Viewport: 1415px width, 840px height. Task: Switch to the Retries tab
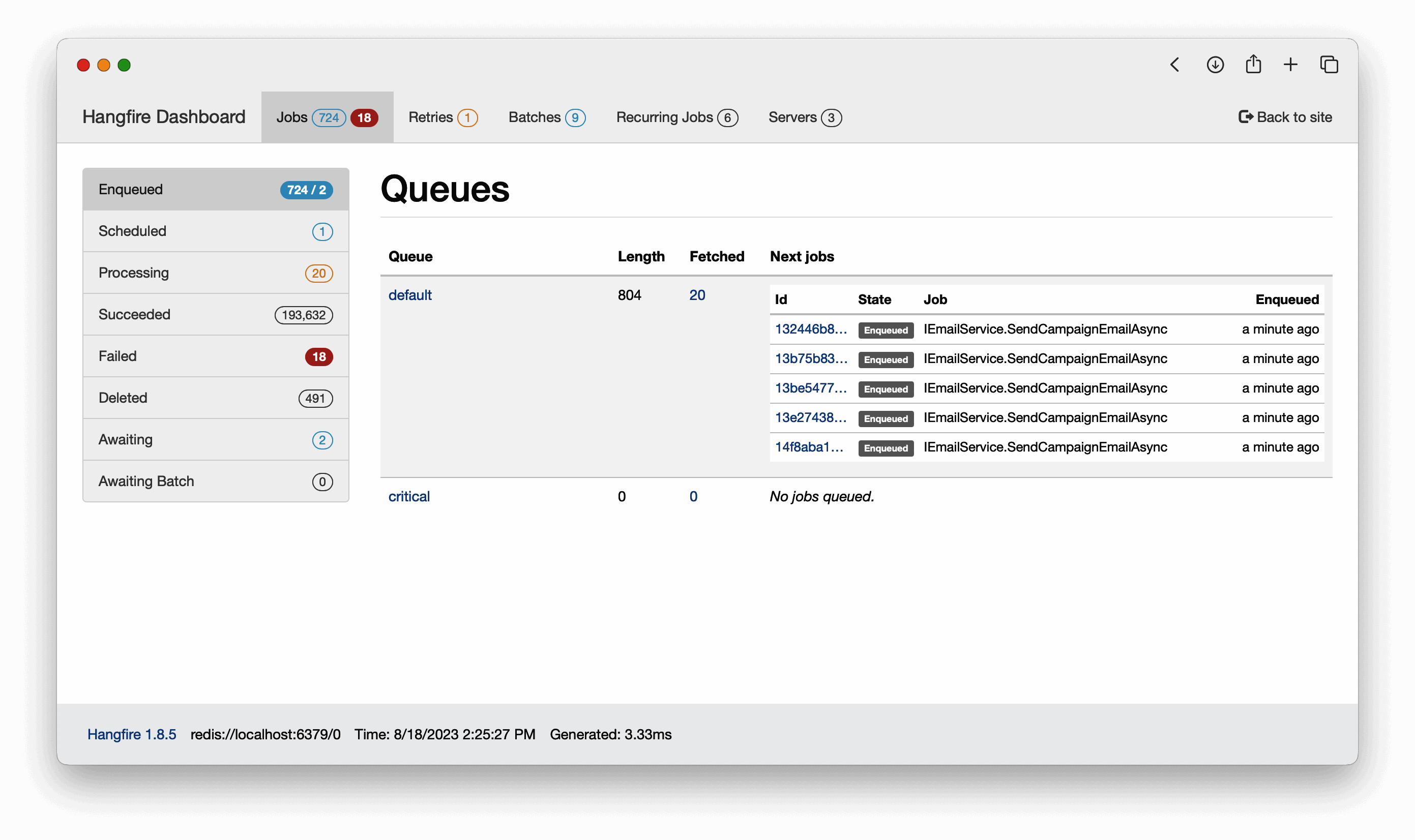click(x=442, y=117)
